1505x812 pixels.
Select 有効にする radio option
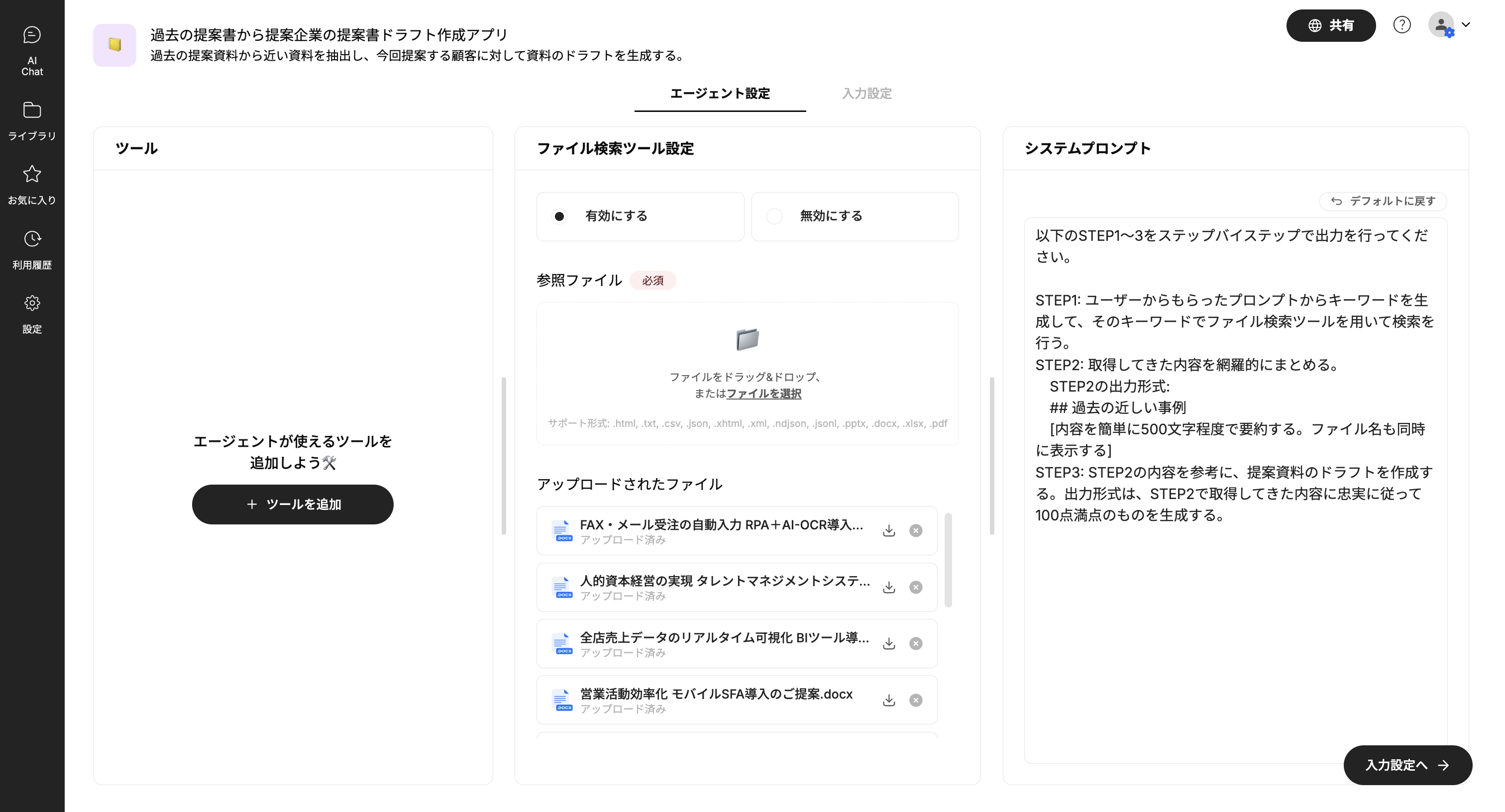coord(559,216)
